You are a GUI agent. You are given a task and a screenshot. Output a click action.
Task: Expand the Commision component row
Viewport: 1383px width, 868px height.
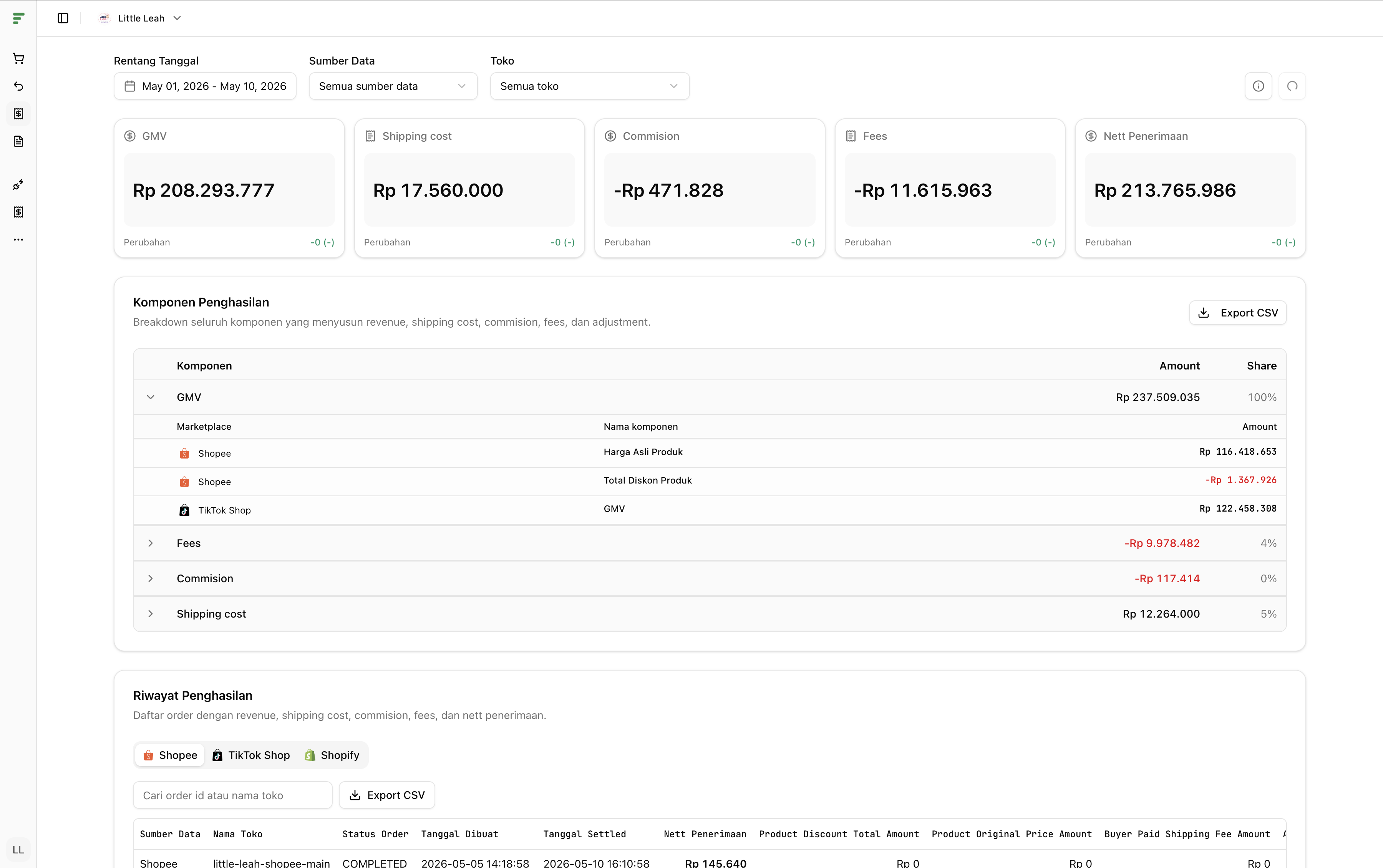[151, 579]
